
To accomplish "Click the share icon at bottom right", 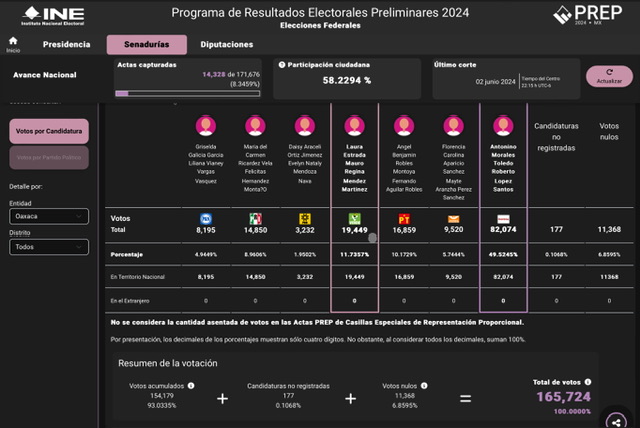I will [617, 421].
